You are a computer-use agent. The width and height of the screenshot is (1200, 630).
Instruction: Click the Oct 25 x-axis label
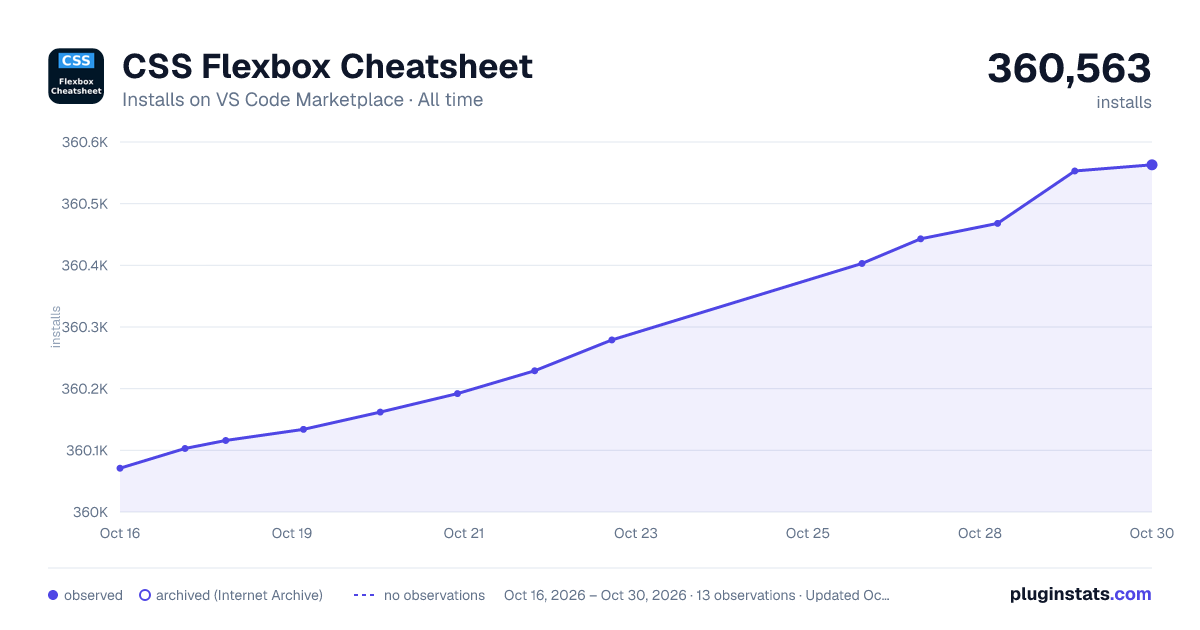808,533
